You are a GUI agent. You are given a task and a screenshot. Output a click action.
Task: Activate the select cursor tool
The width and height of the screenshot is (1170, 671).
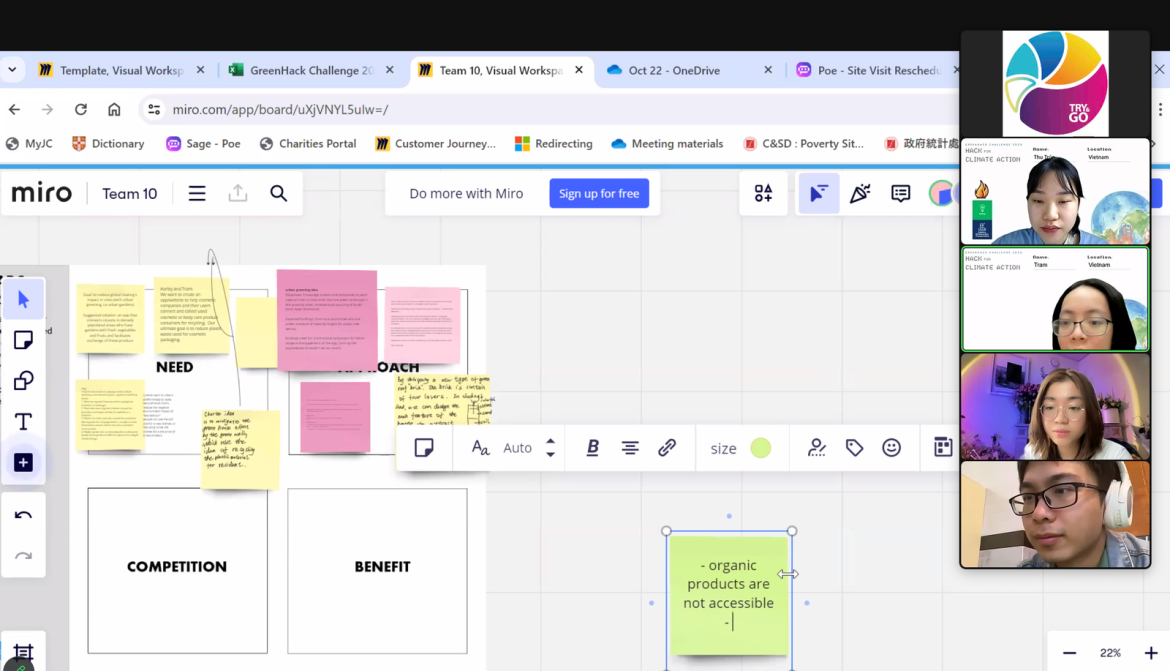click(23, 300)
